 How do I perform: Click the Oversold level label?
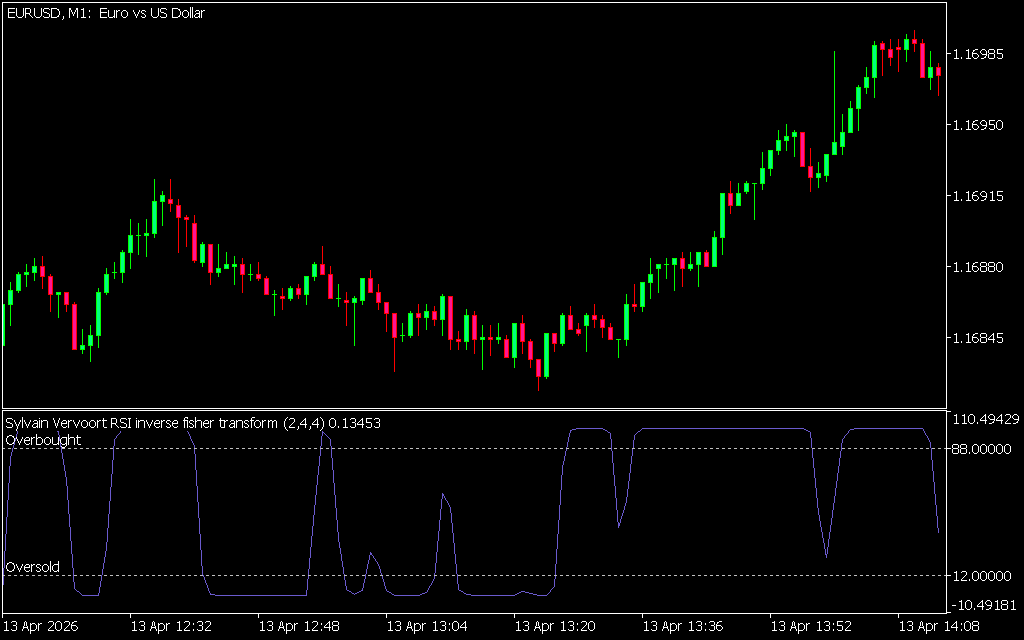tap(32, 567)
